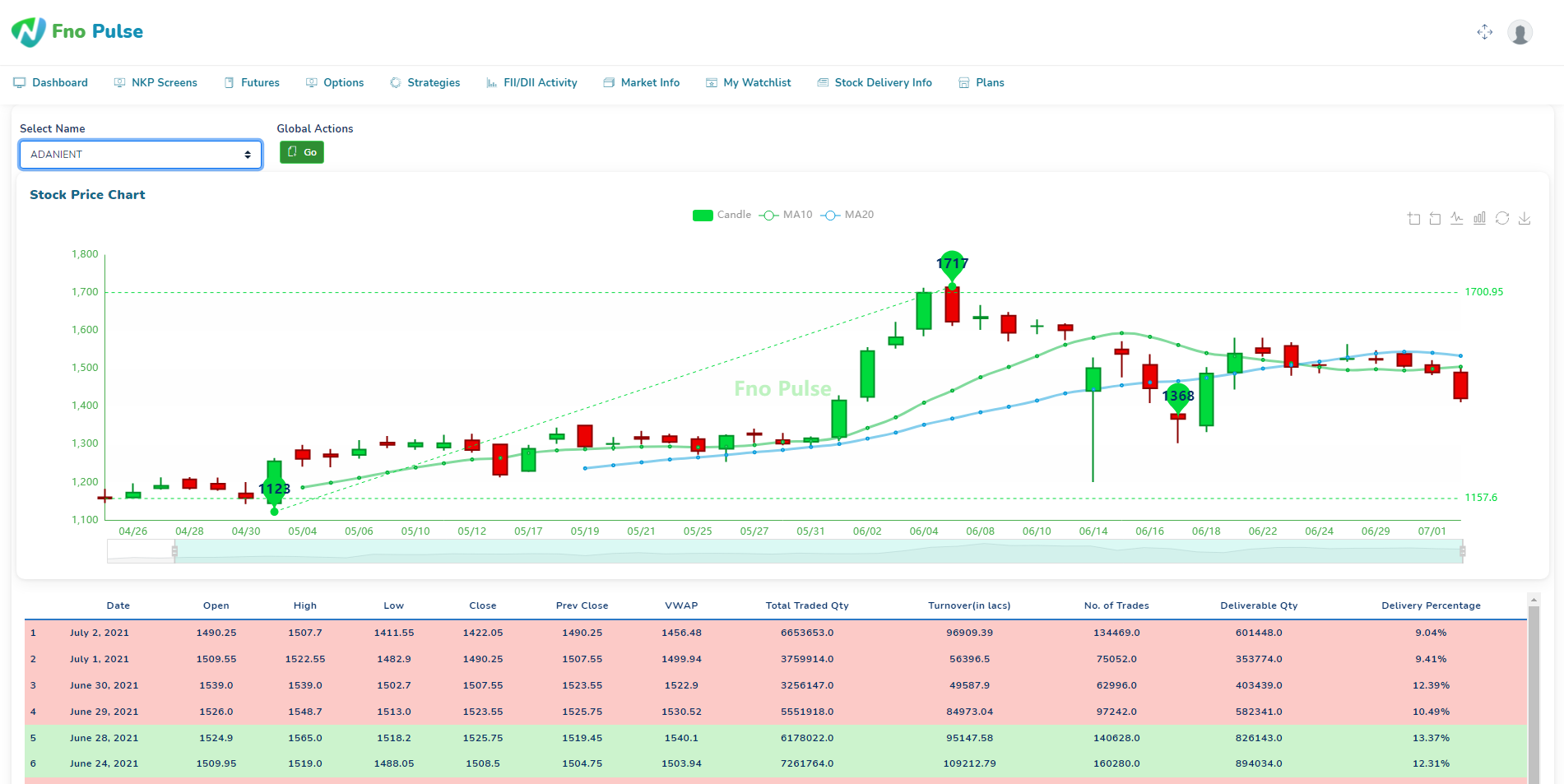Click the zoom reset icon
1564x784 pixels.
point(1435,218)
